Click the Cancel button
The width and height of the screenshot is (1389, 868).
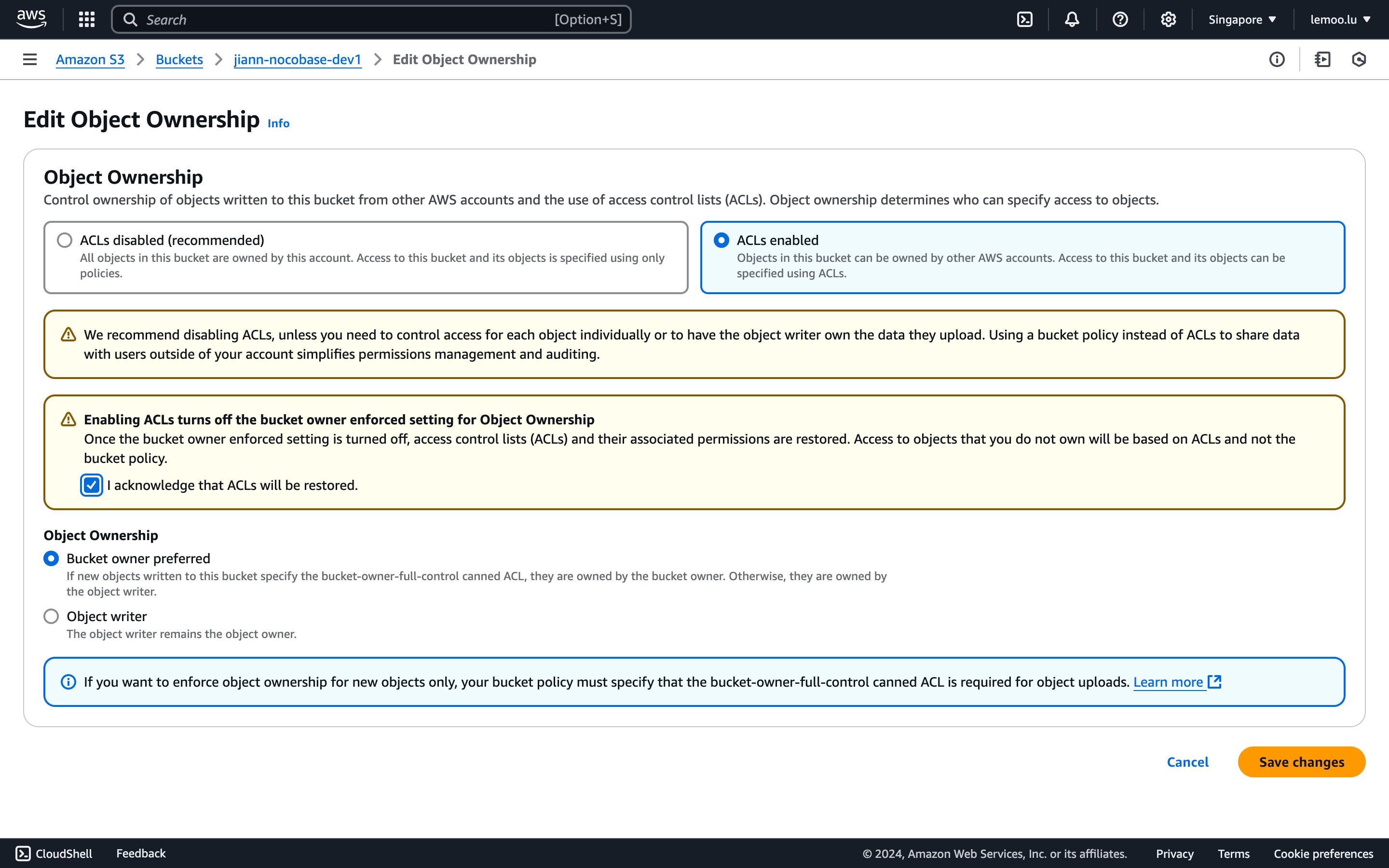[1187, 762]
